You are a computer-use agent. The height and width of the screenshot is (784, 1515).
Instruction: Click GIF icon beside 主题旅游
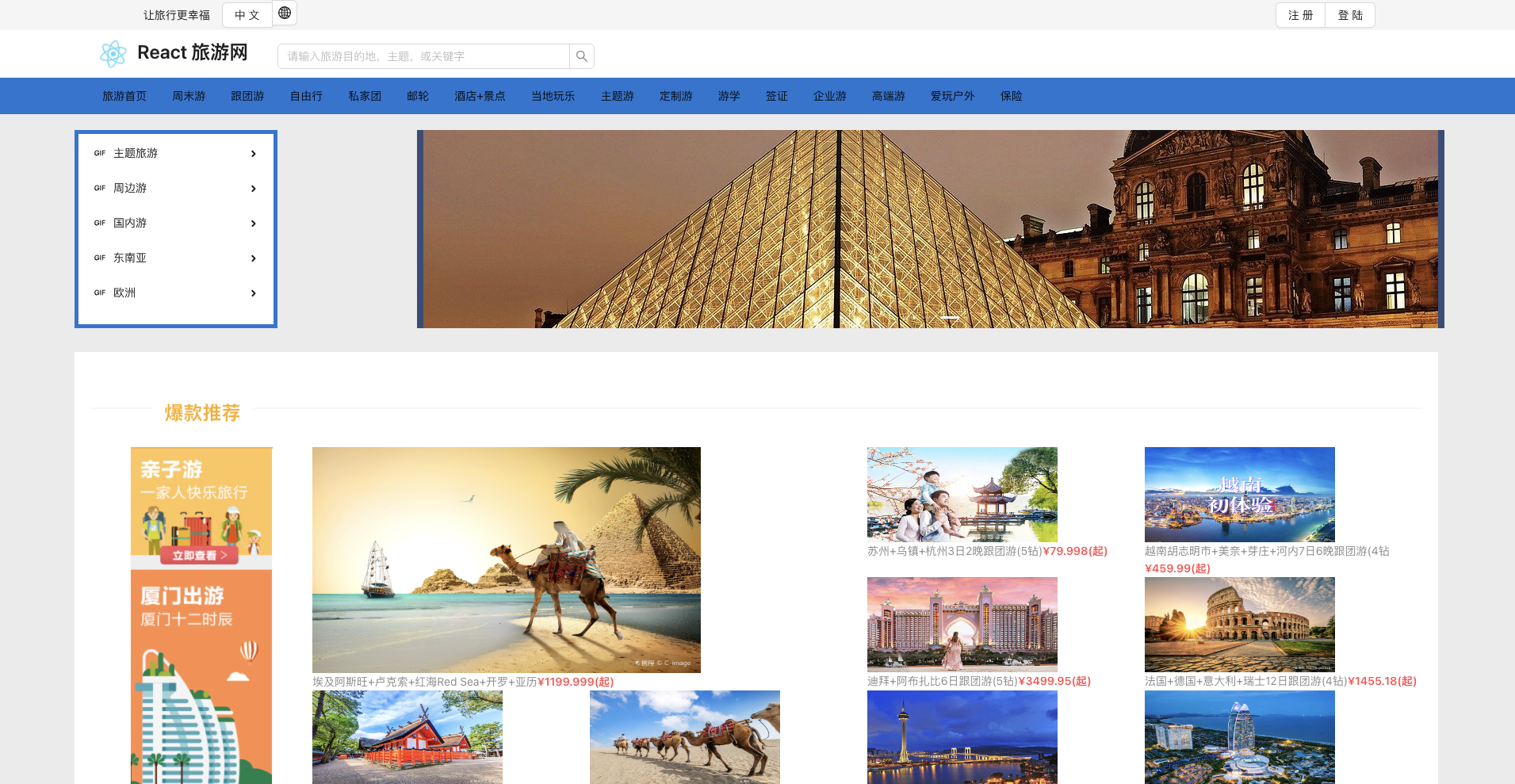(100, 153)
